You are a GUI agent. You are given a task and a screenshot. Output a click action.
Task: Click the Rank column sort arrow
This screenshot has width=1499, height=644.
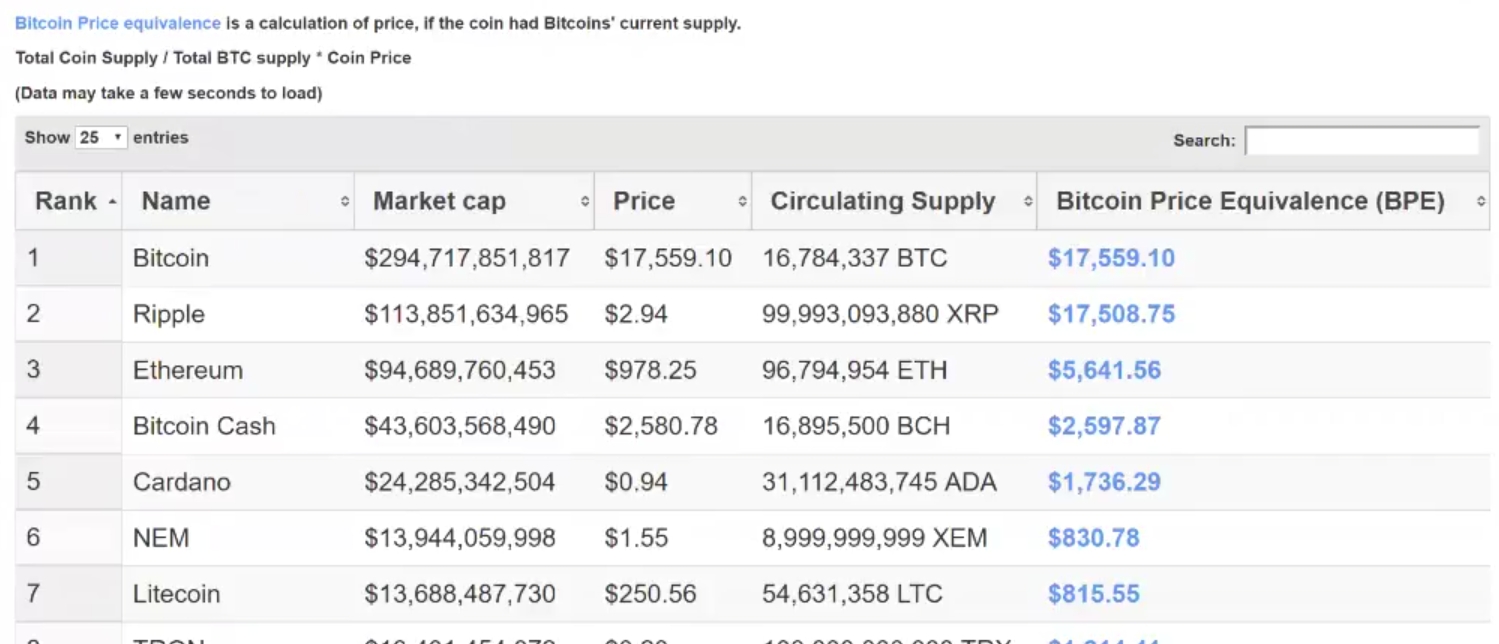pos(110,201)
